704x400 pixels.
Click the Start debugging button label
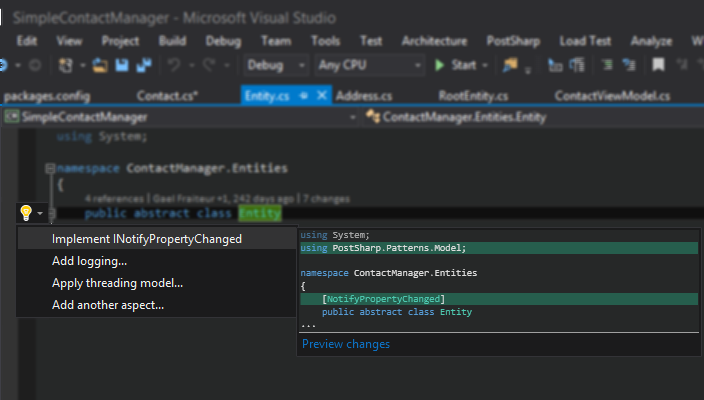pyautogui.click(x=463, y=65)
